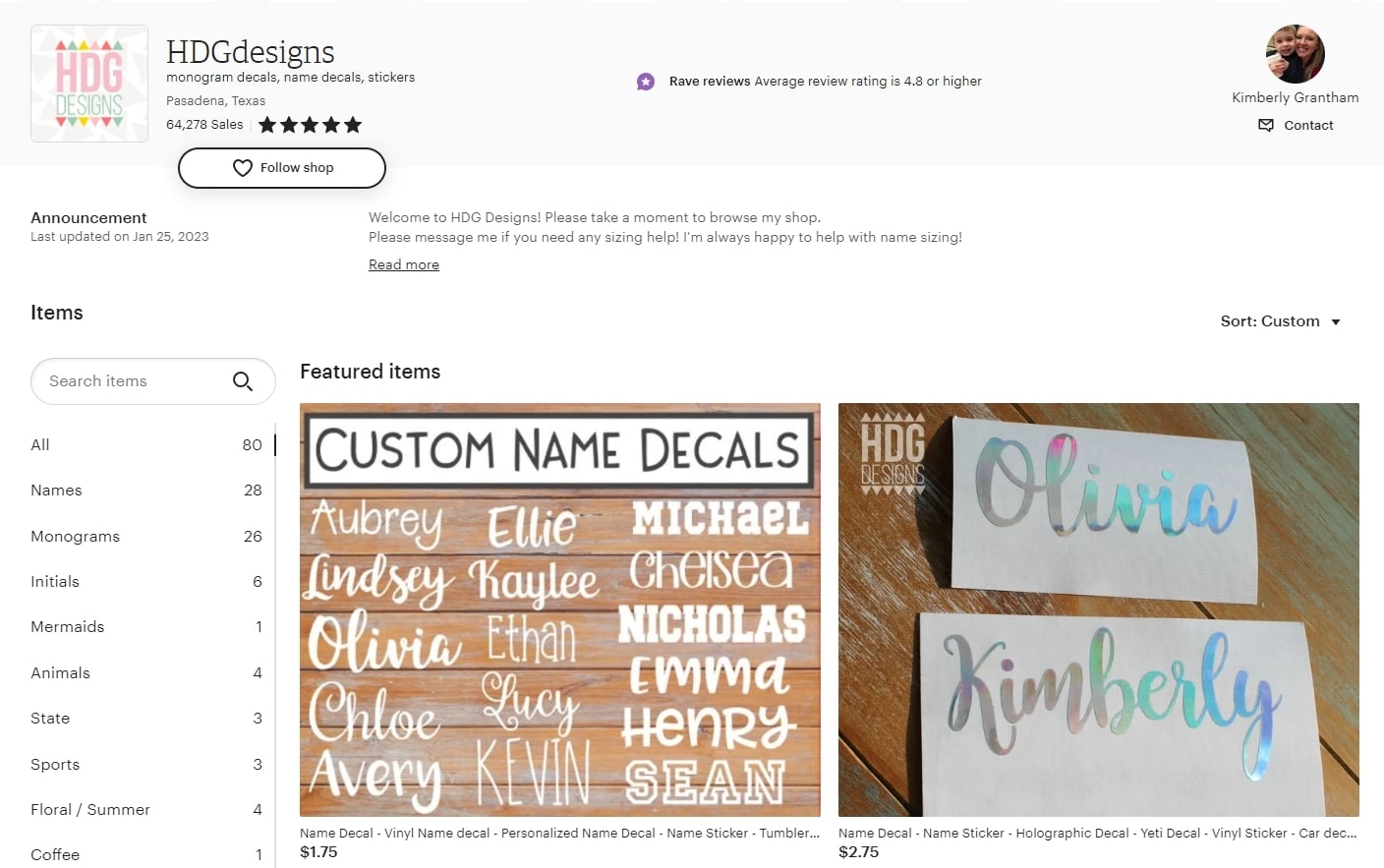
Task: Click the heart icon in Follow shop
Action: 243,168
